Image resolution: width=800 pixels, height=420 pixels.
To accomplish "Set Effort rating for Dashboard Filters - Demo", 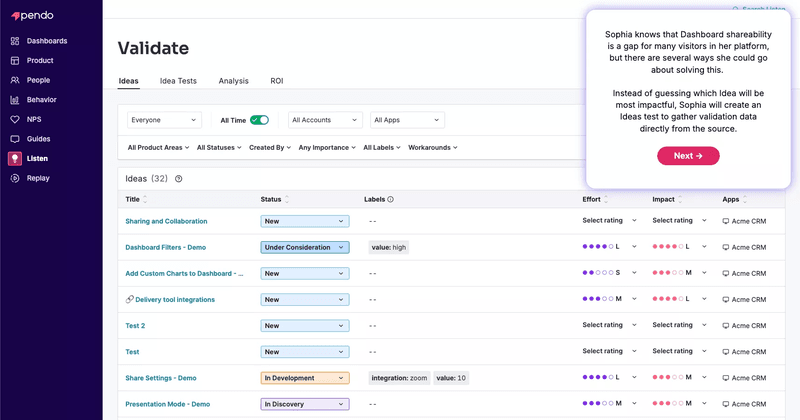I will 606,247.
